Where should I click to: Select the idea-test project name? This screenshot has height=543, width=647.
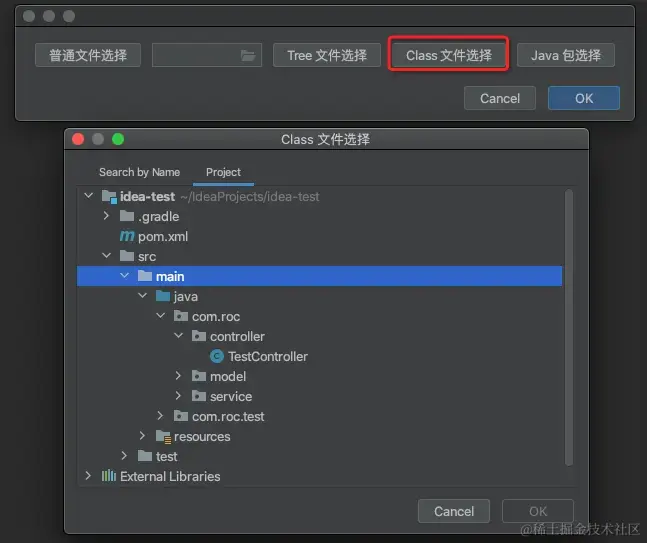click(147, 196)
